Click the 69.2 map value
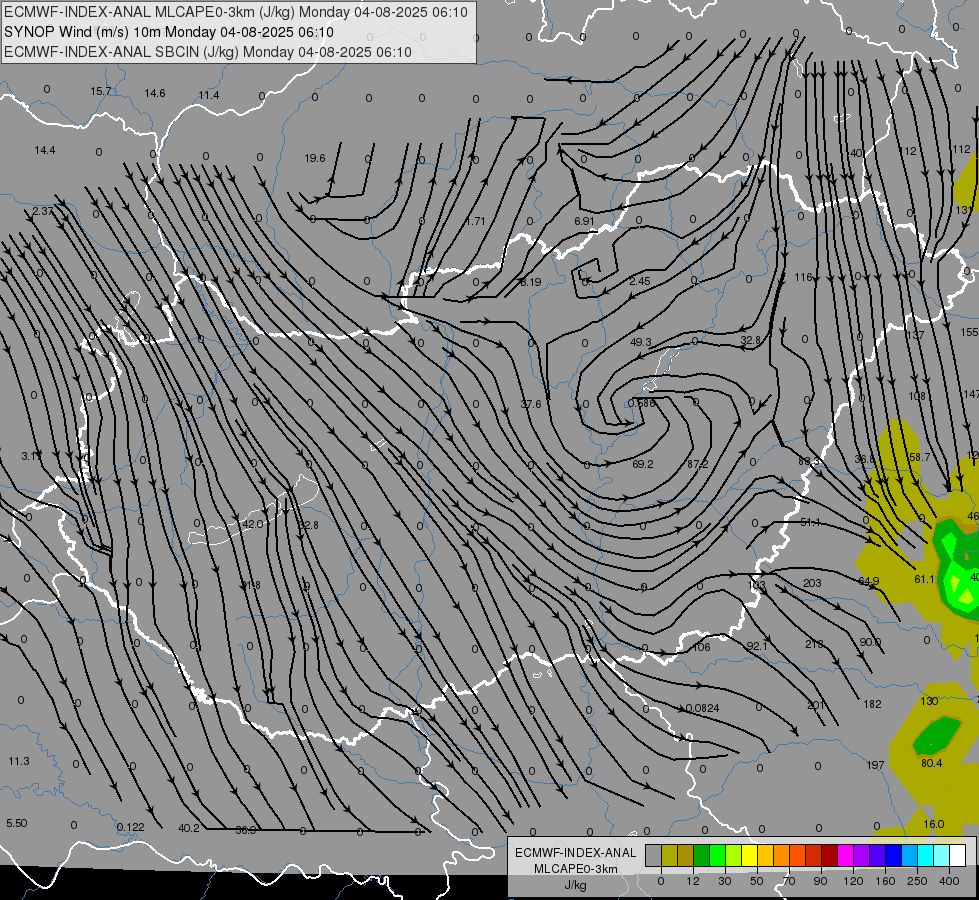Screen dimensions: 979x900 (x=642, y=464)
